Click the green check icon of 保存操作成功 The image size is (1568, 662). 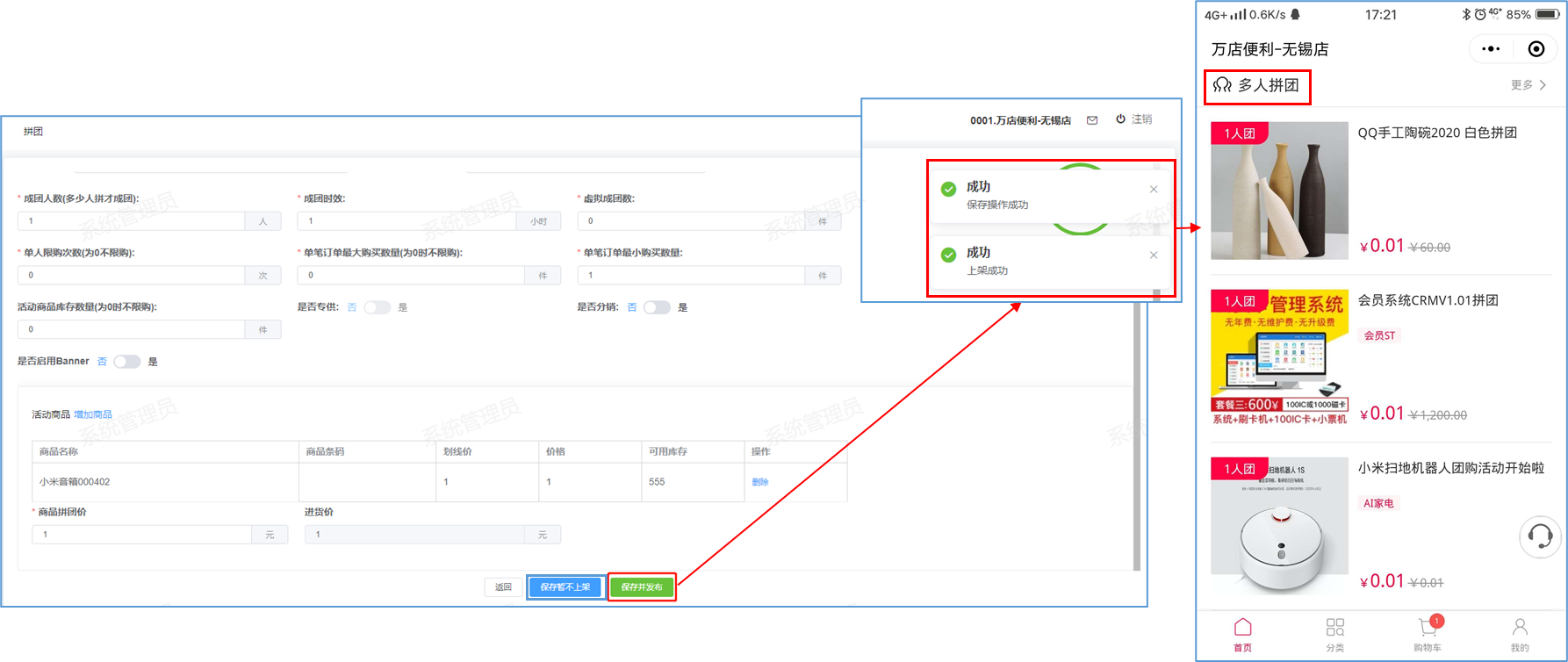948,189
